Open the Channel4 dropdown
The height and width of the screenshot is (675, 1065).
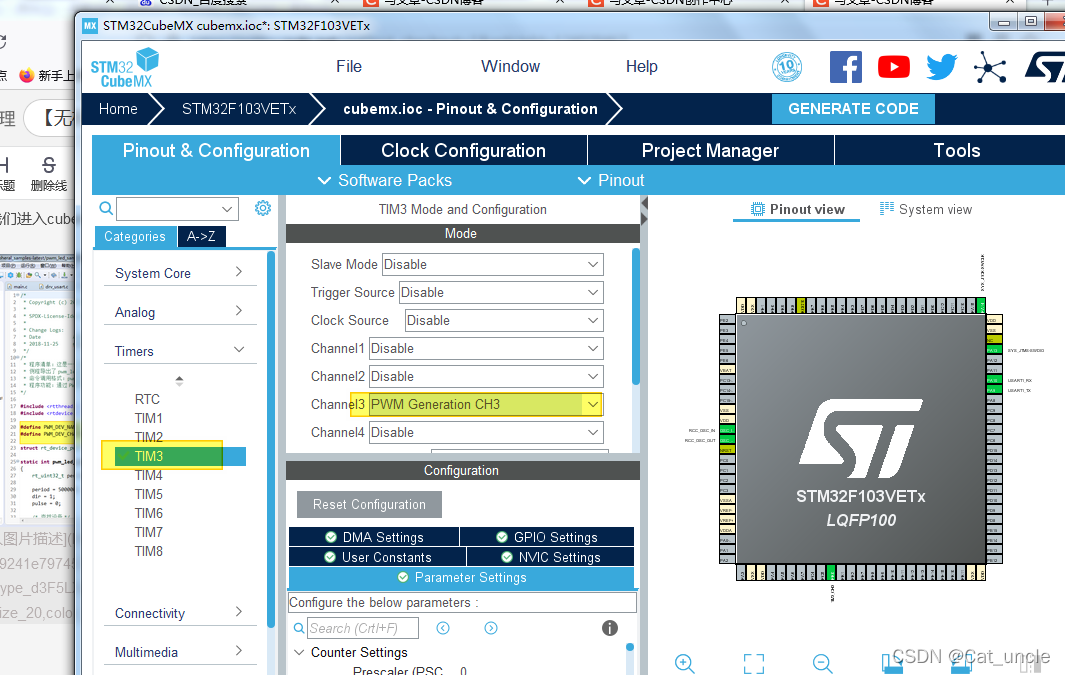pos(486,432)
